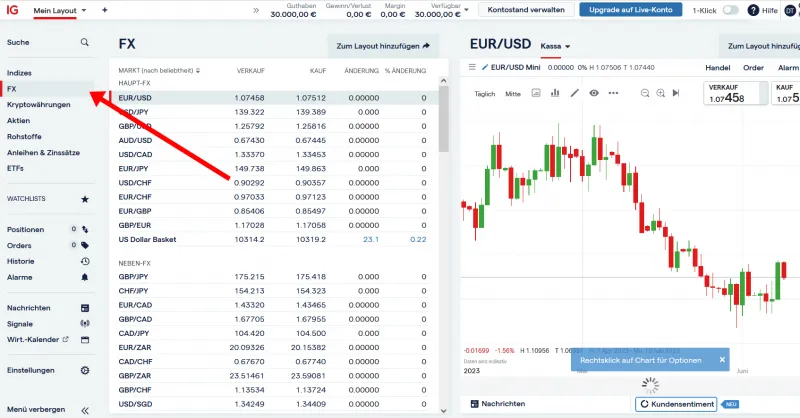This screenshot has width=800, height=418.
Task: Select the US Dollar Basket row
Action: (273, 239)
